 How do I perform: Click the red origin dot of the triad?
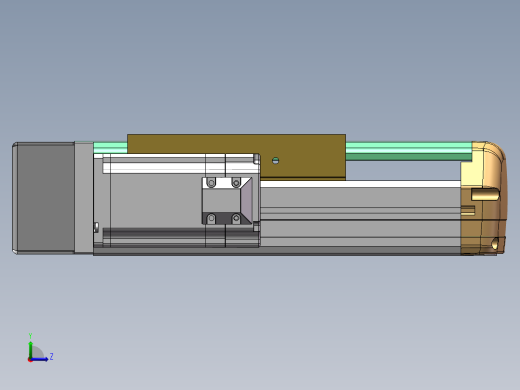click(30, 360)
